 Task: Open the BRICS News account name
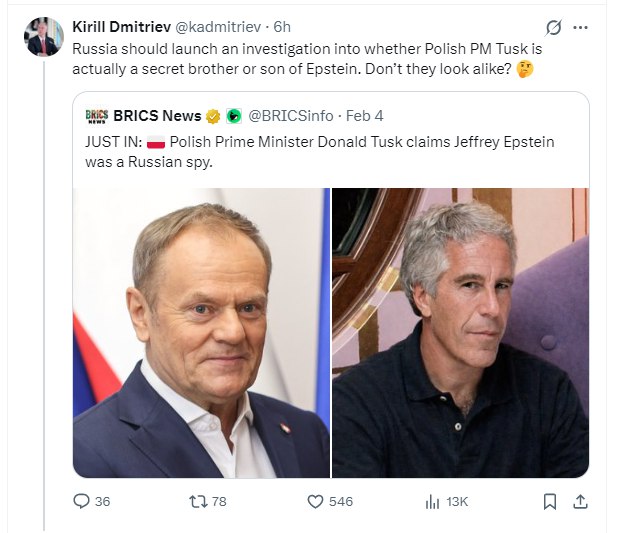[x=158, y=116]
